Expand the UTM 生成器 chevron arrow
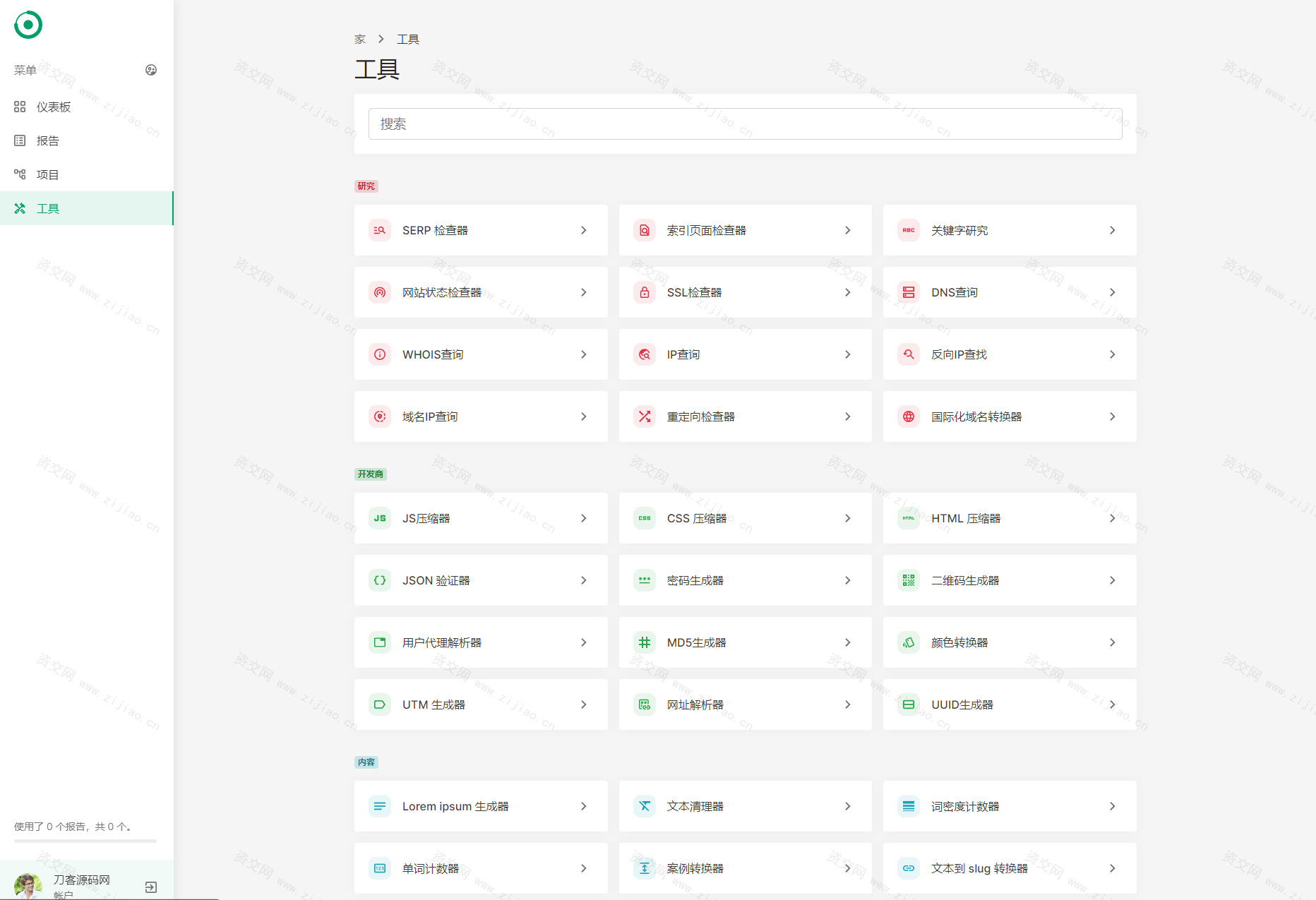Screen dimensions: 1316x900 pos(583,704)
